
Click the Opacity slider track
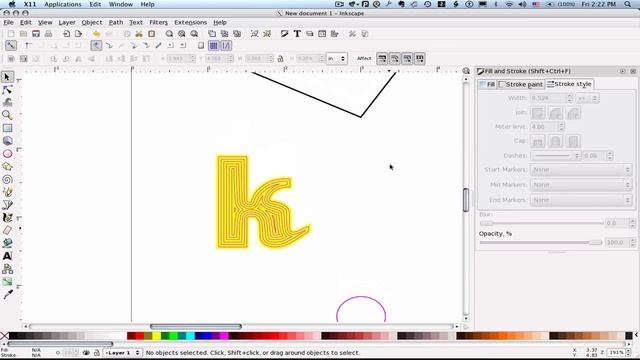pyautogui.click(x=541, y=242)
